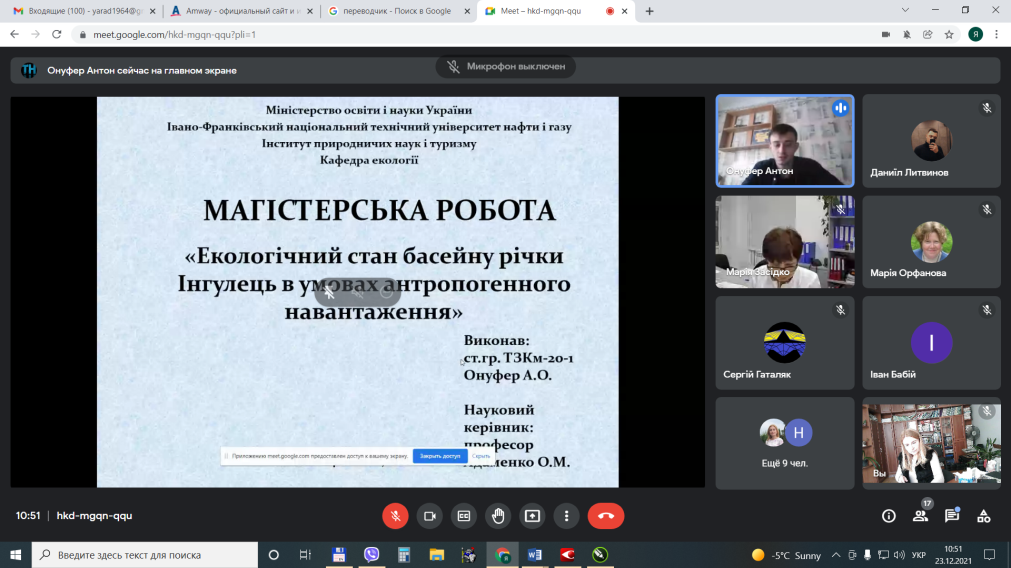Open the tab search chevron
Image resolution: width=1011 pixels, height=568 pixels.
pos(905,10)
